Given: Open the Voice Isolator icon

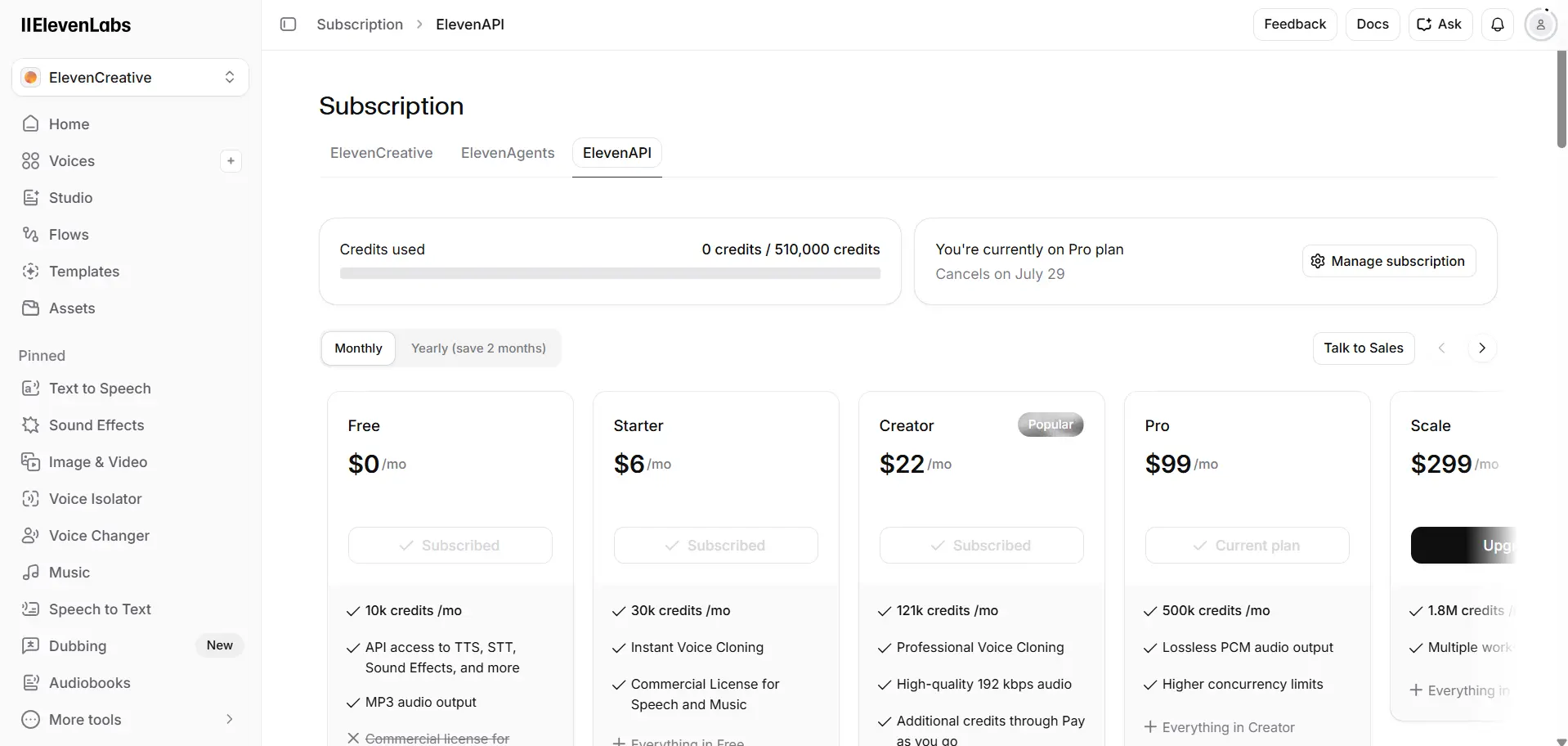Looking at the screenshot, I should 31,499.
